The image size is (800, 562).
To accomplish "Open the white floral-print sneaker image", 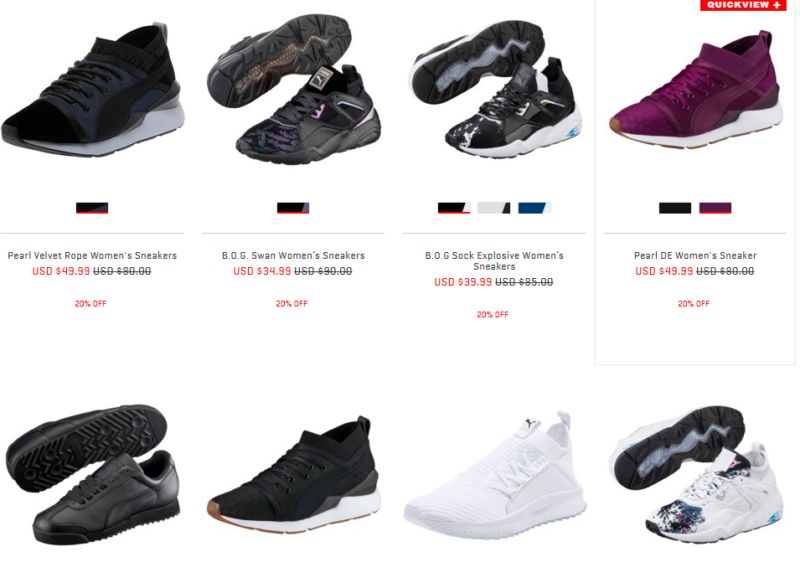I will (x=695, y=474).
